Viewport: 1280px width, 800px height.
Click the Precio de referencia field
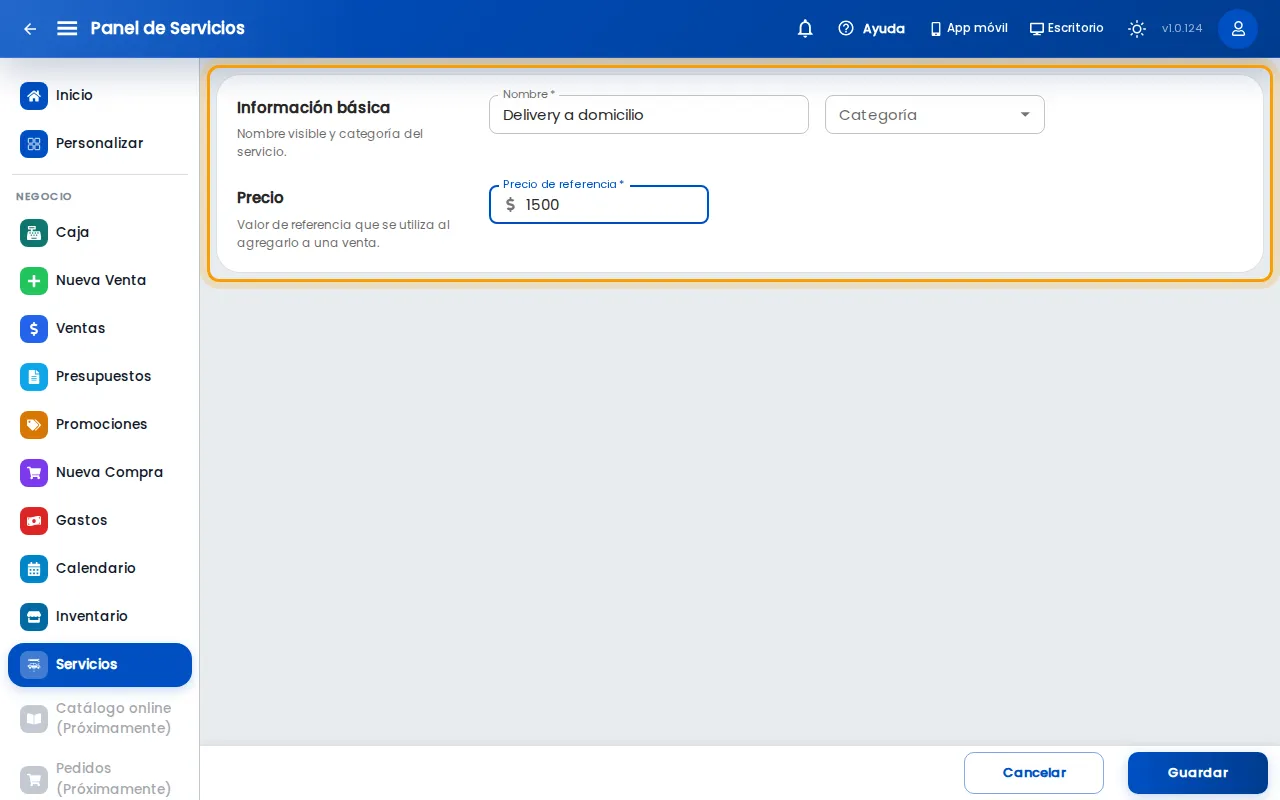tap(599, 205)
